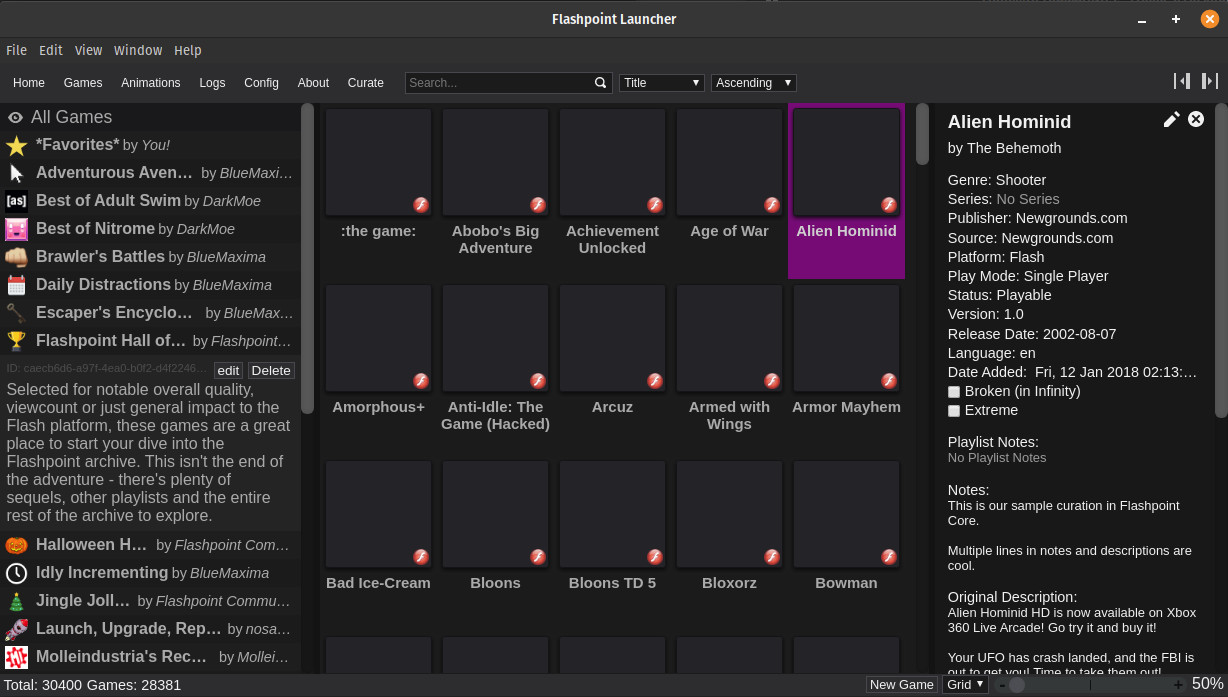Open Daily Distractions calendar icon
Viewport: 1228px width, 697px height.
pyautogui.click(x=16, y=285)
